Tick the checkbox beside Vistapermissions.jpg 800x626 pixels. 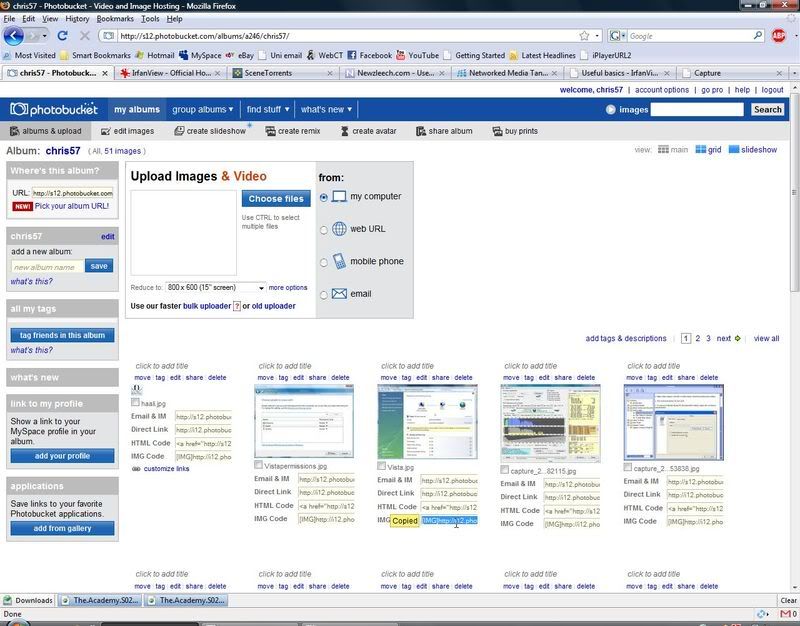pos(259,465)
